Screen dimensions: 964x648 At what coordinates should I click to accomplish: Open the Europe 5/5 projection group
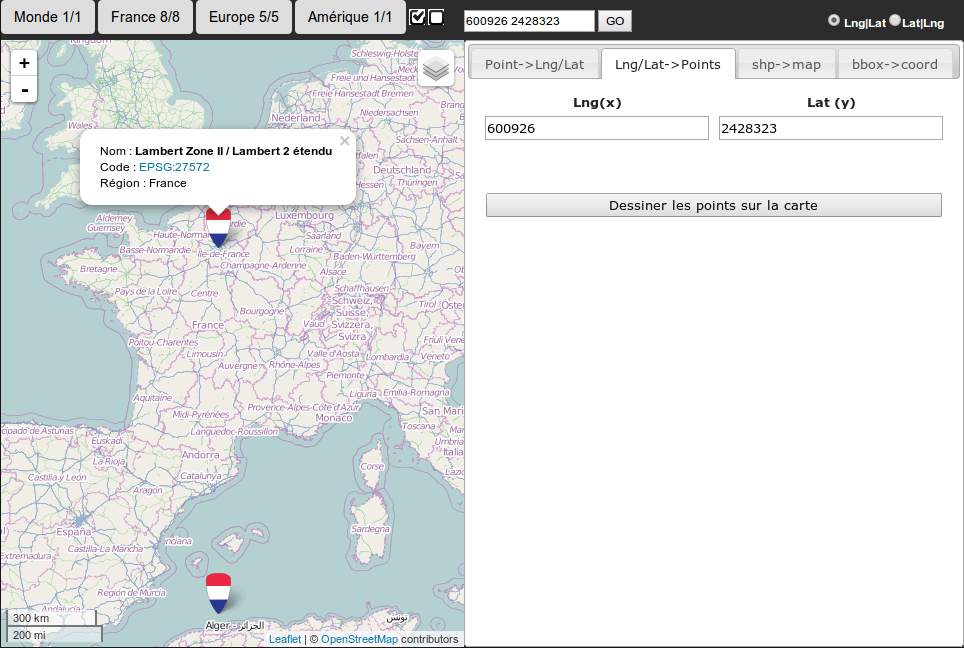click(243, 17)
